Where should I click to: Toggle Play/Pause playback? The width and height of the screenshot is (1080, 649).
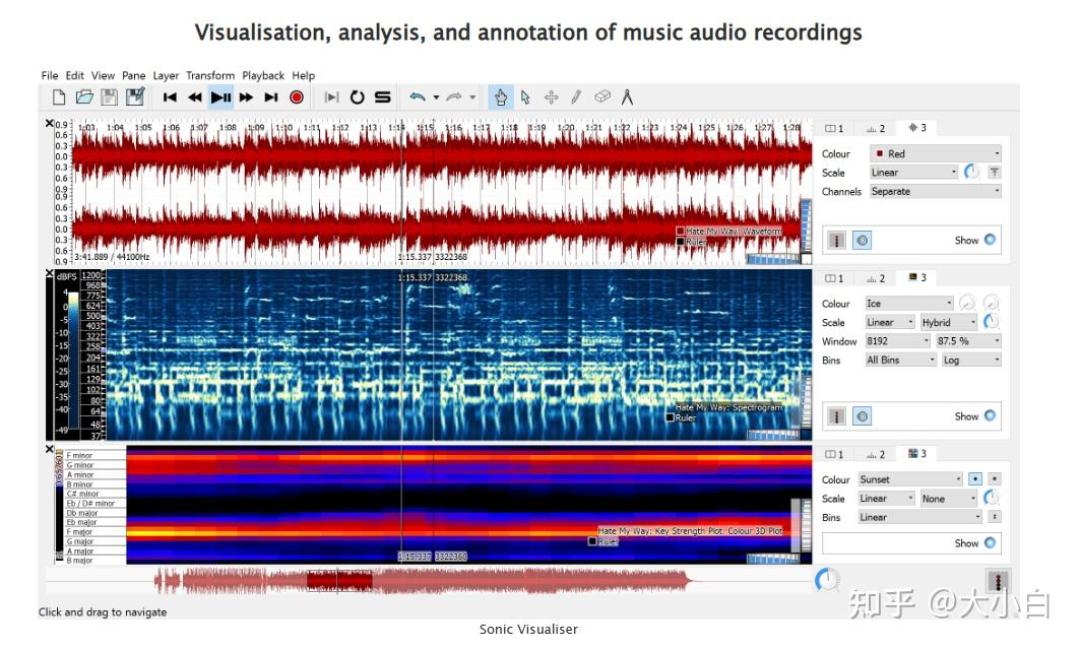(x=220, y=97)
